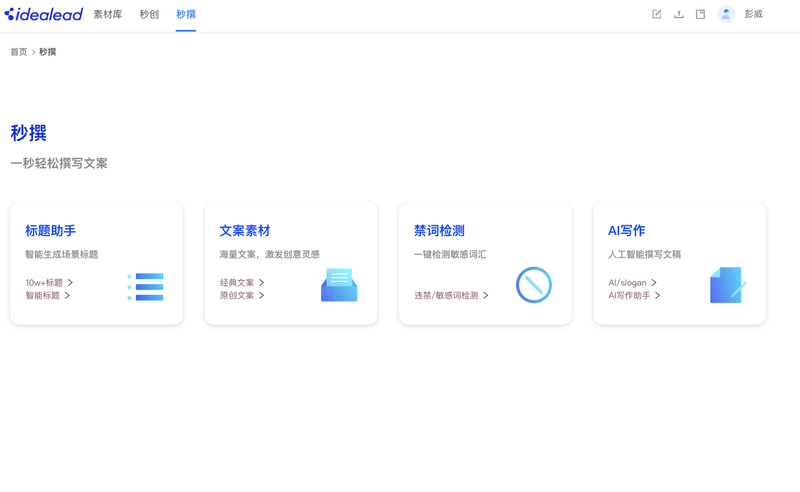Select the 秒撰 tab
This screenshot has height=492, width=800.
click(186, 14)
